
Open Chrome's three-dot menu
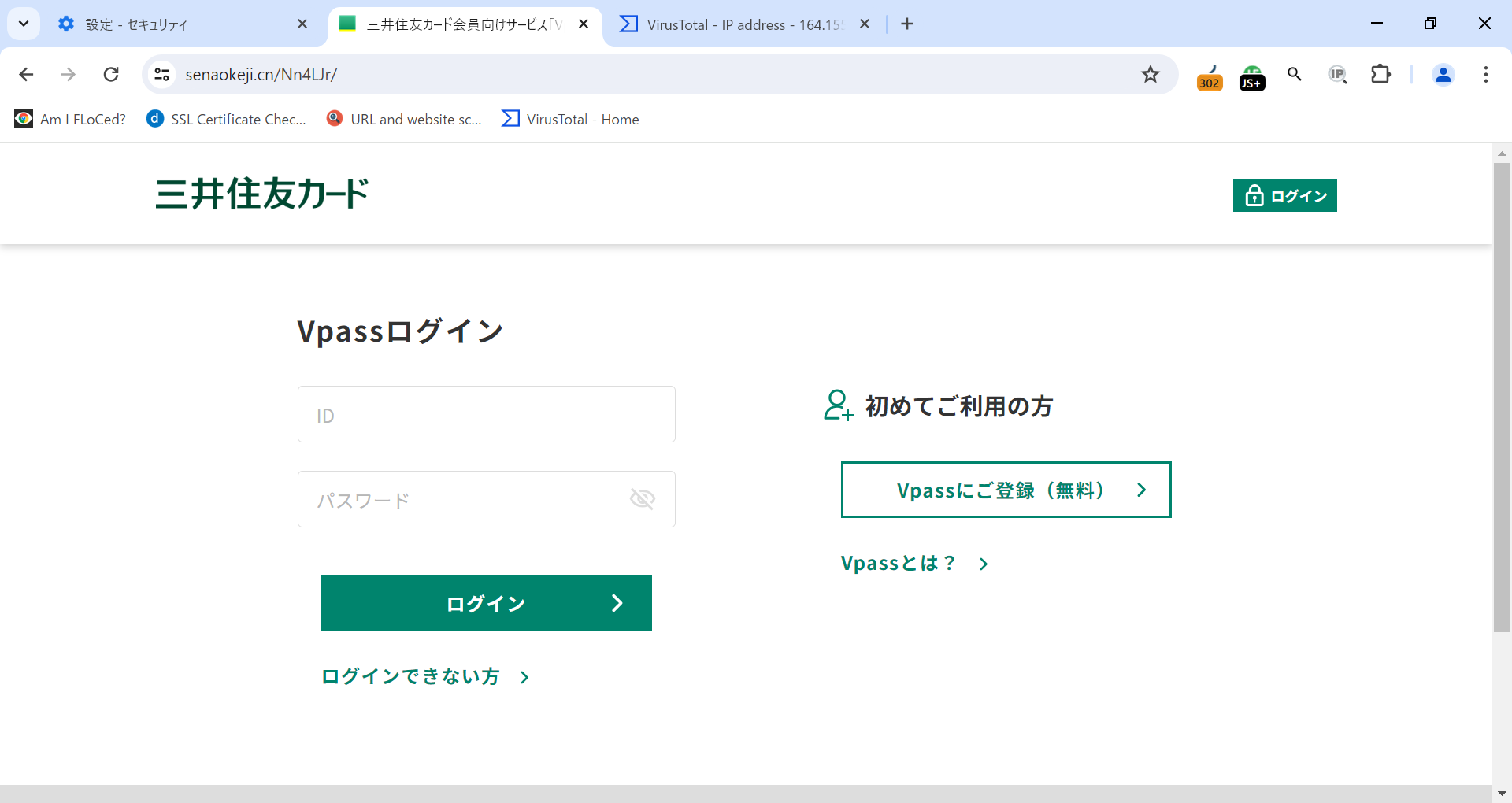click(x=1486, y=74)
